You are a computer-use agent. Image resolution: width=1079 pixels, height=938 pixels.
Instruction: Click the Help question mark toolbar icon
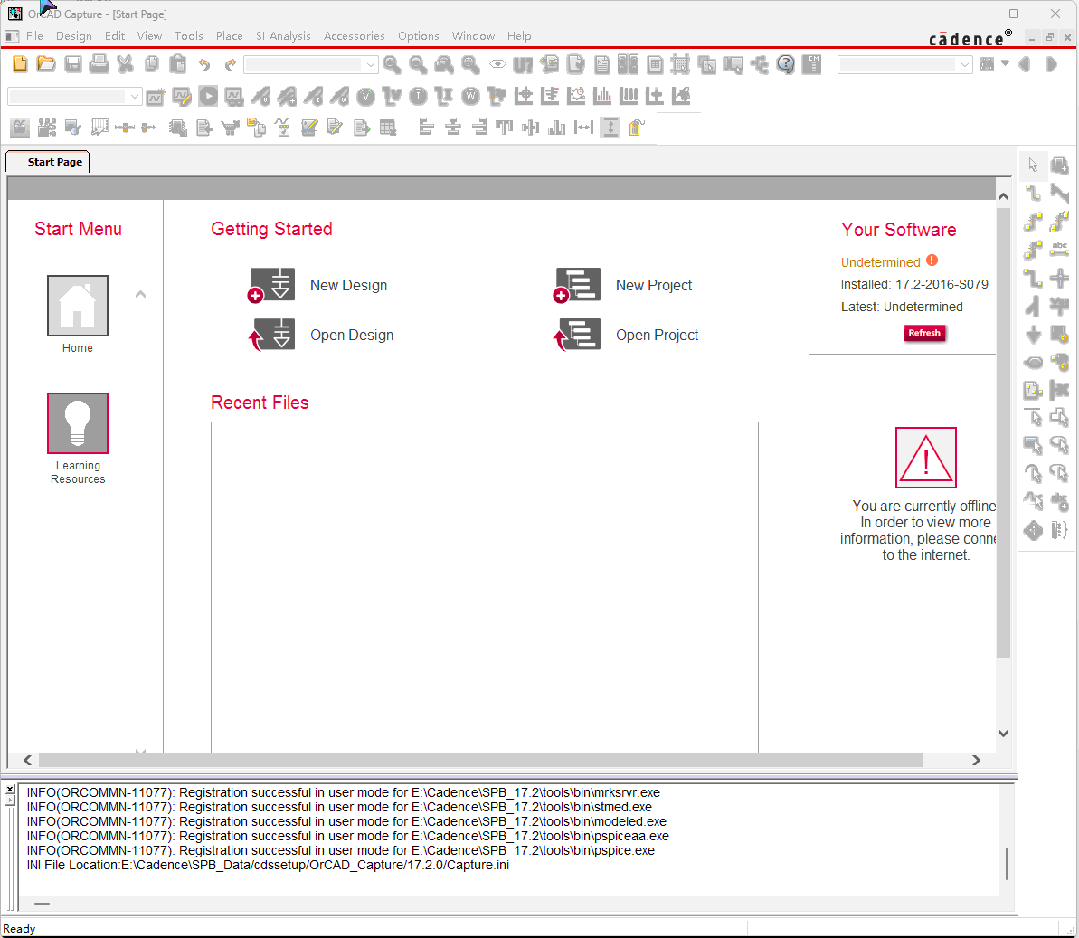coord(785,65)
